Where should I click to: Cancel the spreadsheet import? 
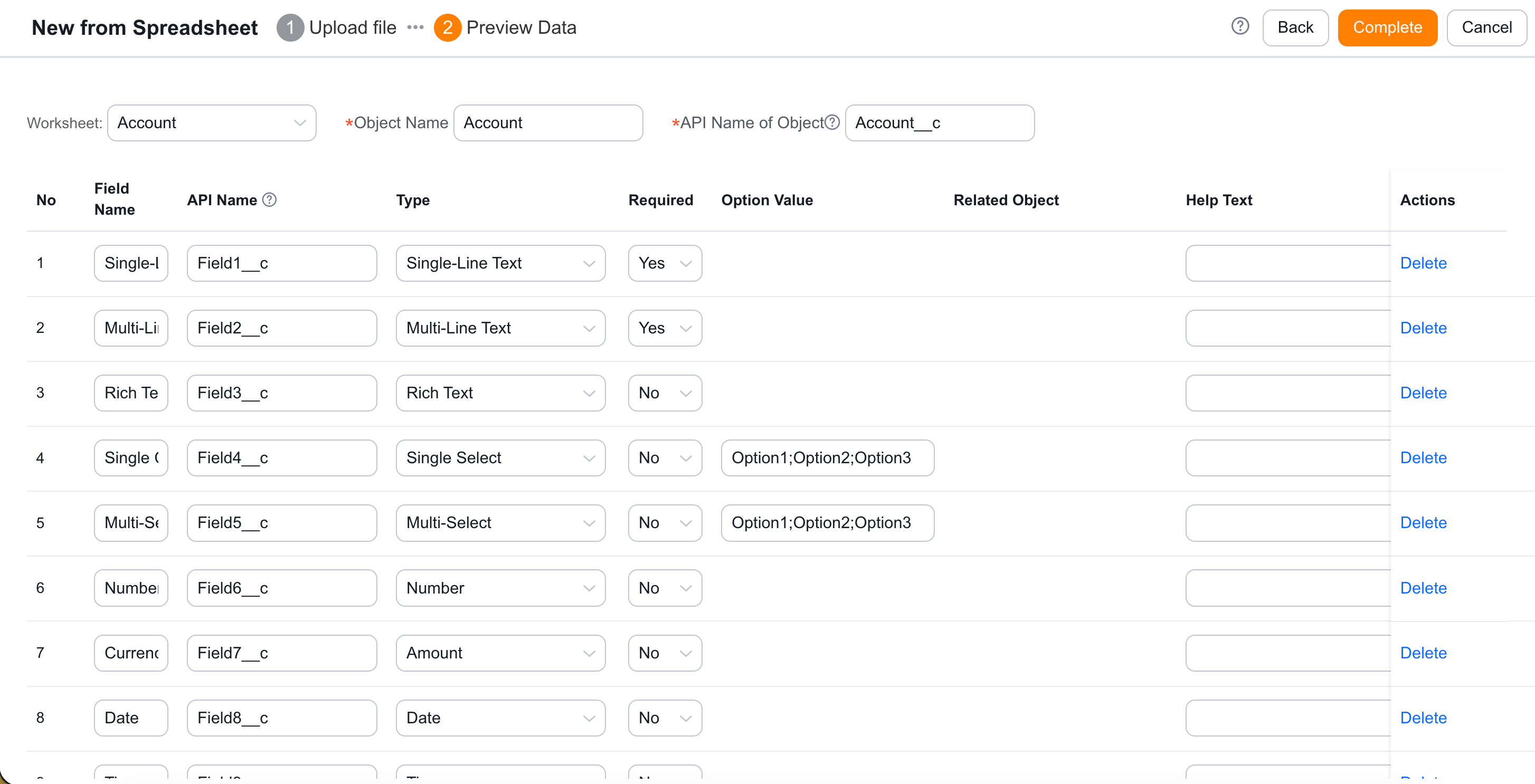coord(1486,27)
